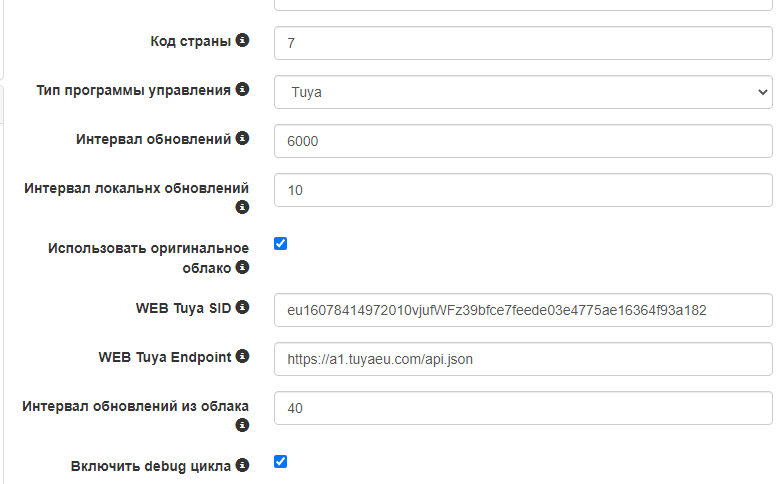Click the info icon beside WEB Tuya SID
The height and width of the screenshot is (484, 780).
point(242,308)
